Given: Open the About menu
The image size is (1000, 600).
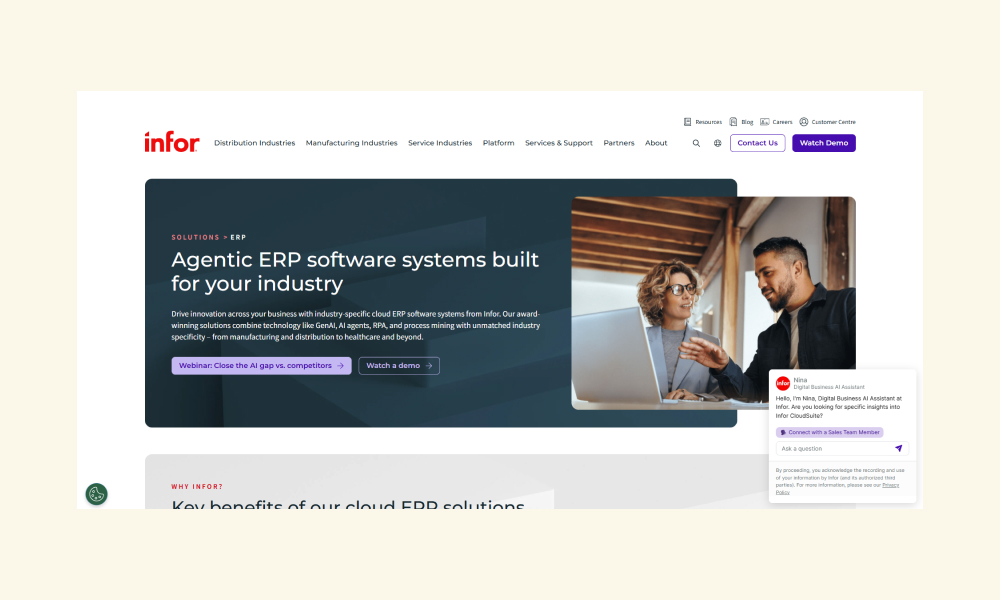Looking at the screenshot, I should (x=656, y=143).
